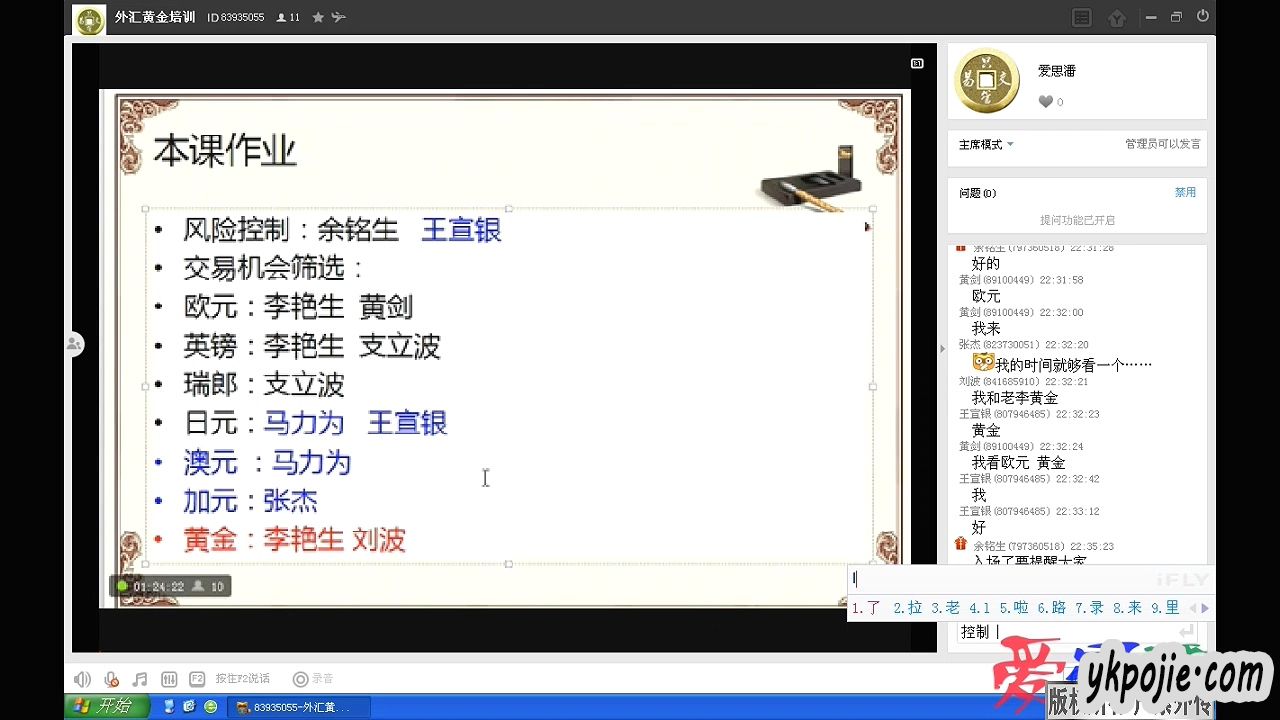Viewport: 1280px width, 720px height.
Task: Click the fullscreen icon above the slide
Action: (x=917, y=63)
